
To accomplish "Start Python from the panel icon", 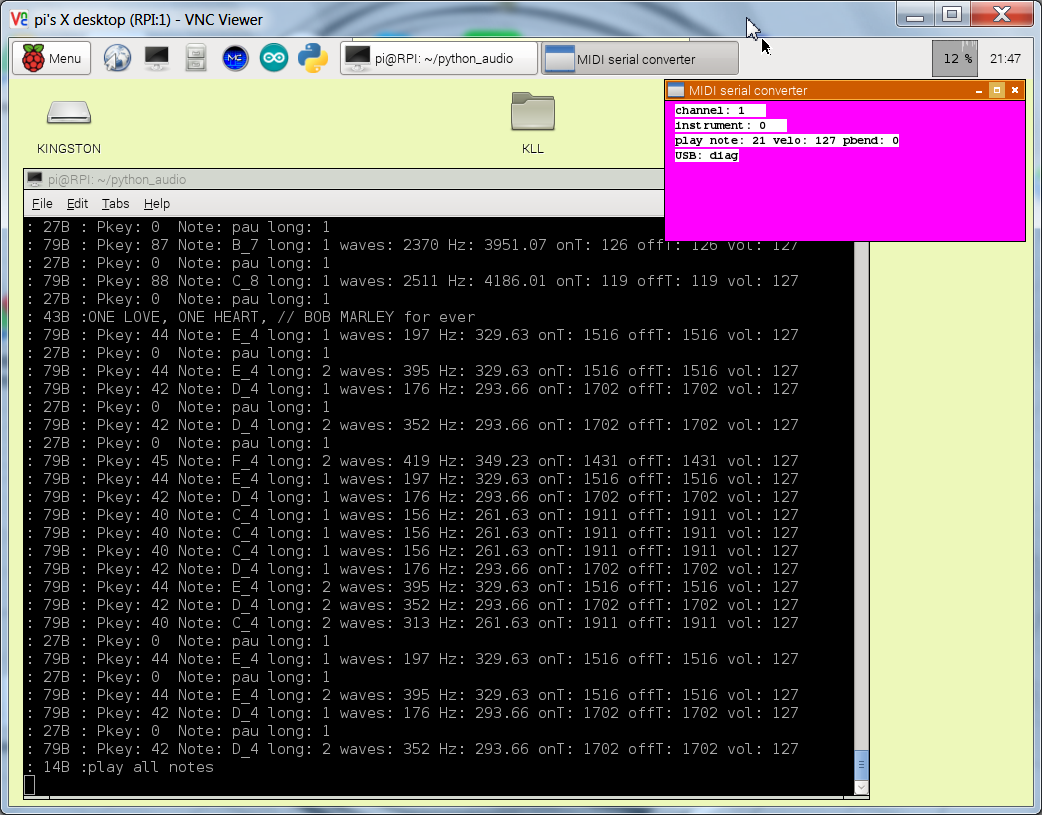I will pyautogui.click(x=313, y=58).
